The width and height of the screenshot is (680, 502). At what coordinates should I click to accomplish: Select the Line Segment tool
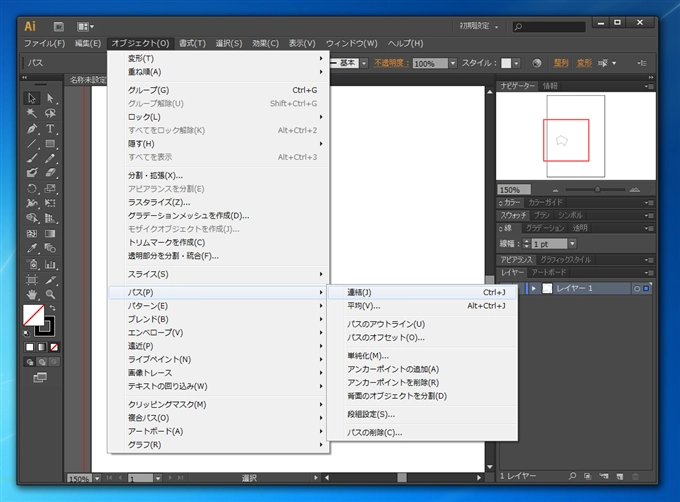click(x=32, y=143)
